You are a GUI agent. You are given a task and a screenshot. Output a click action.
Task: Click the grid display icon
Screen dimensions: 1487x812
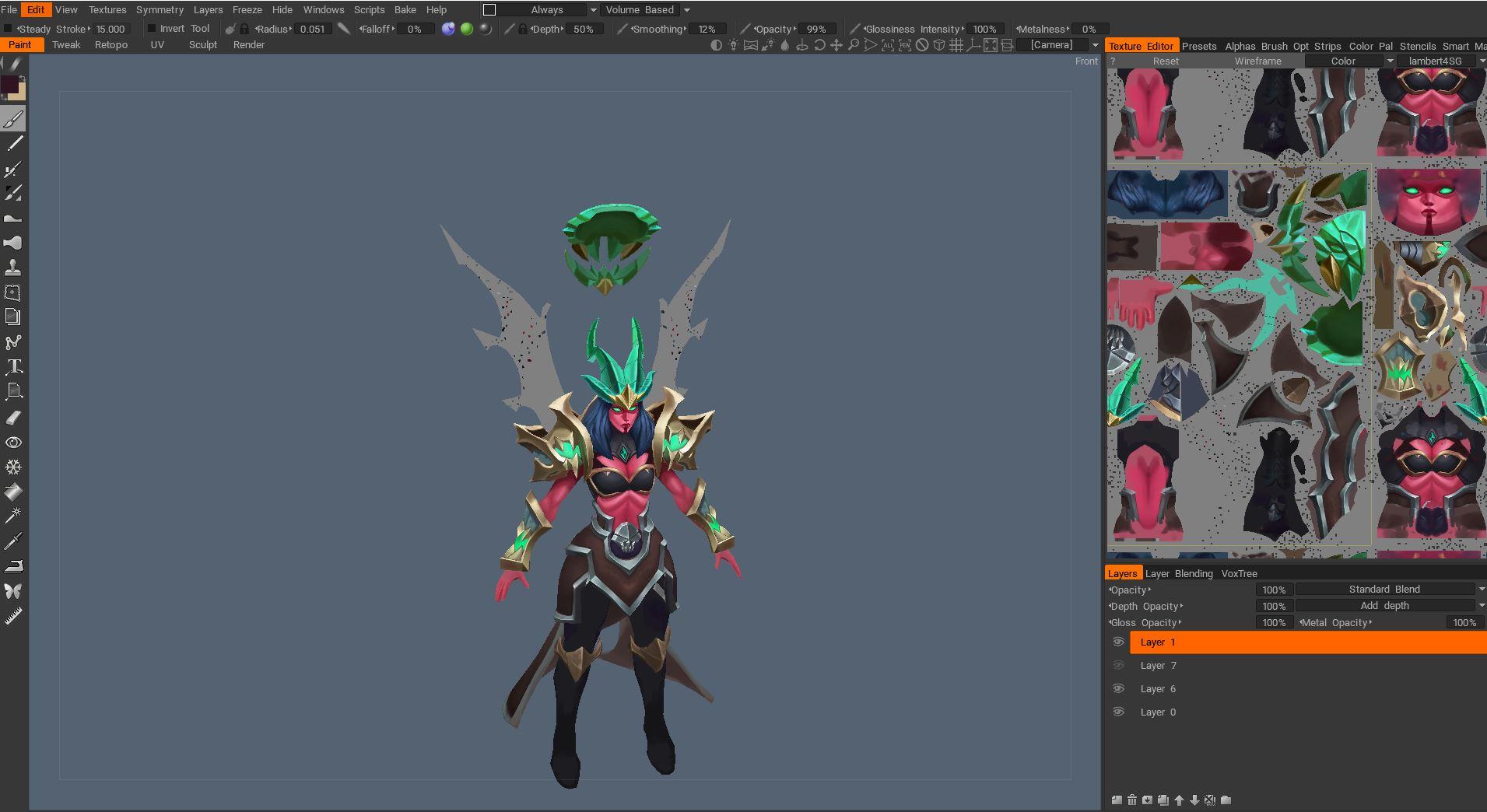coord(956,45)
